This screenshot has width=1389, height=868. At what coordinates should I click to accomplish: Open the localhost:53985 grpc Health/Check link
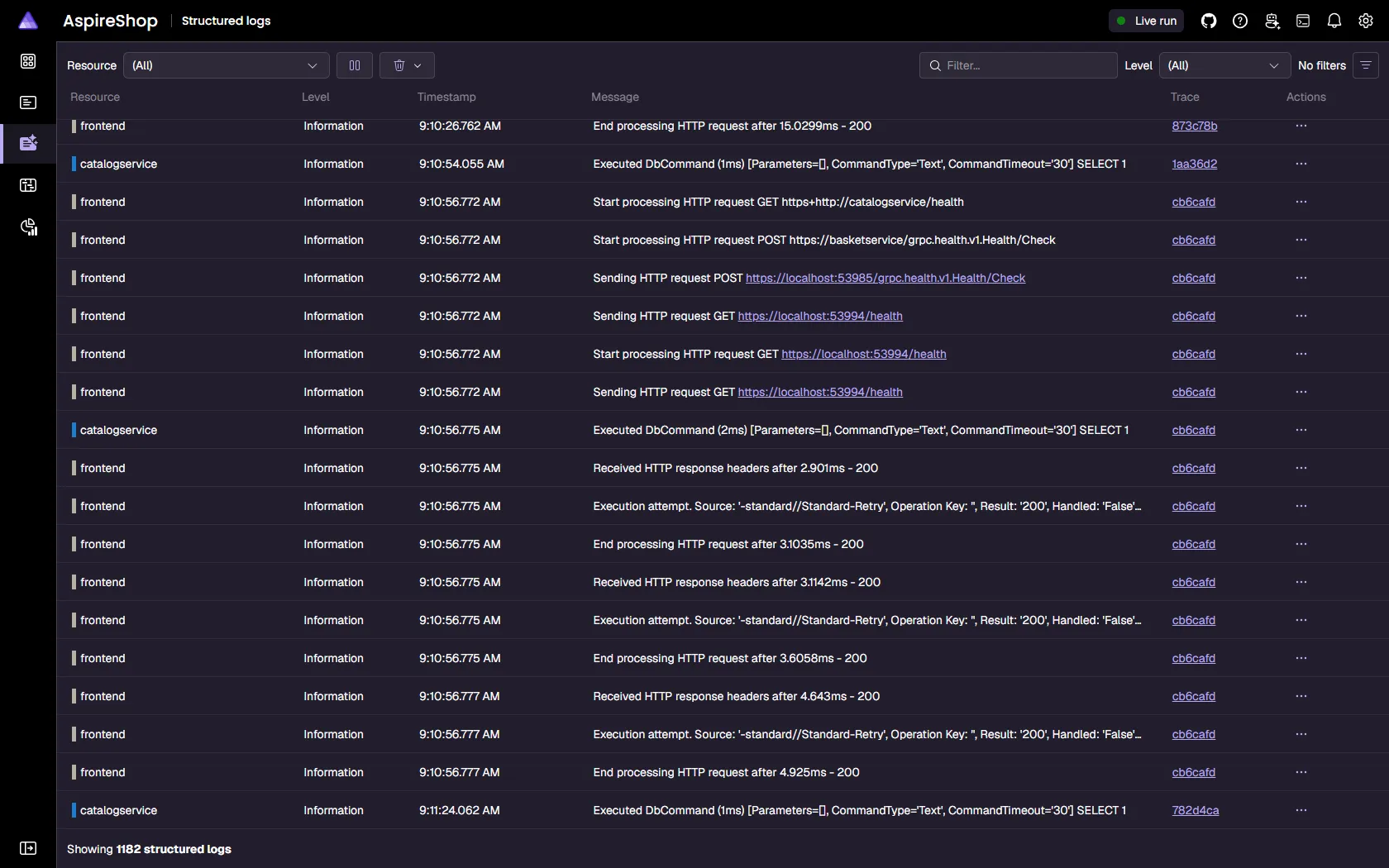pos(885,278)
